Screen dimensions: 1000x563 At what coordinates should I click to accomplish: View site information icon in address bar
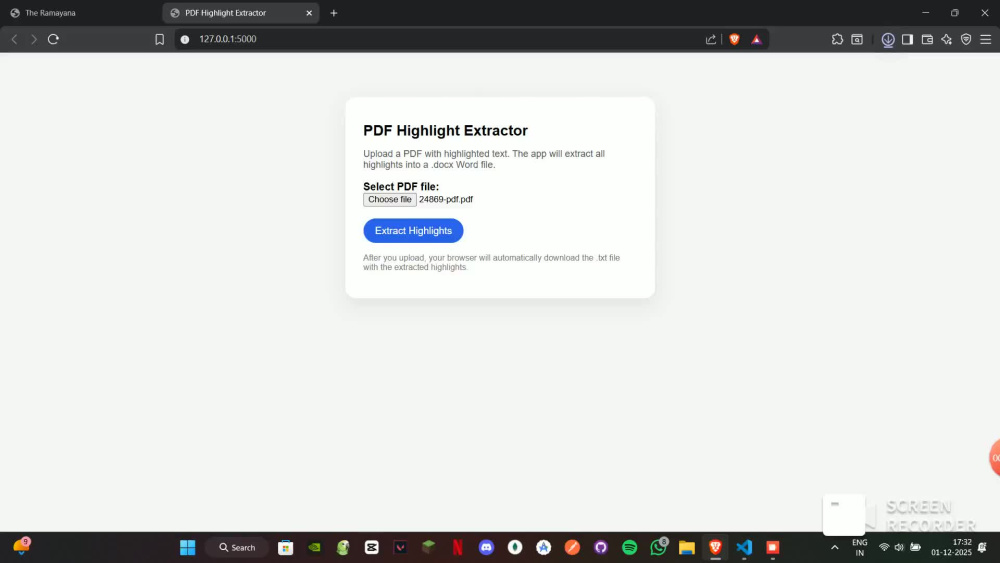pos(185,39)
